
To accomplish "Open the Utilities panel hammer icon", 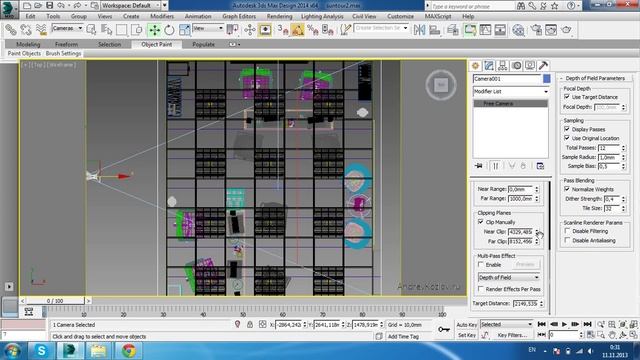I will (543, 65).
